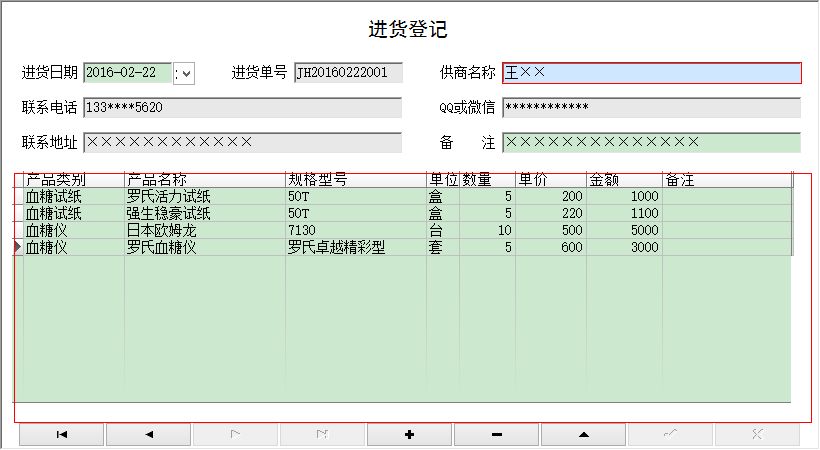Click the 数量 column header
This screenshot has width=820, height=450.
488,180
